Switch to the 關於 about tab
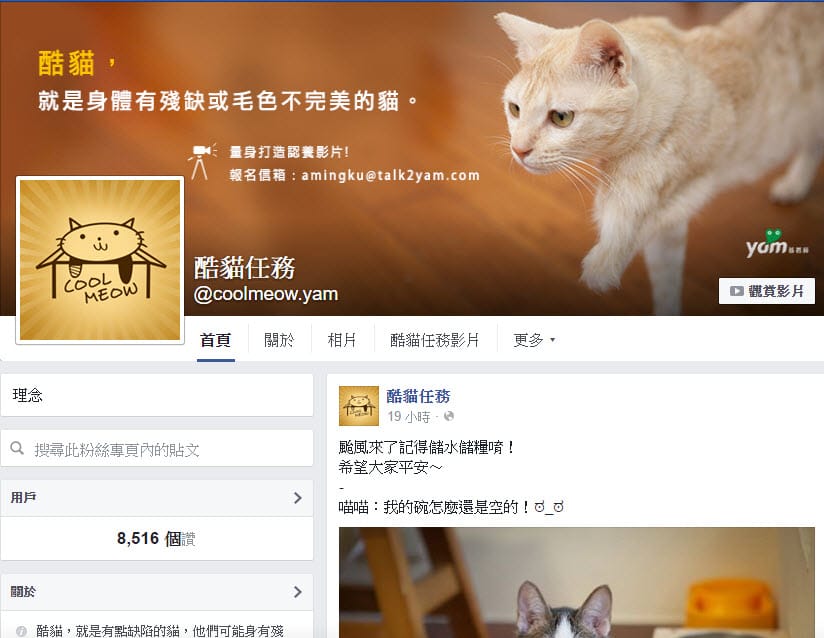Screen dimensions: 824x638 pos(279,340)
